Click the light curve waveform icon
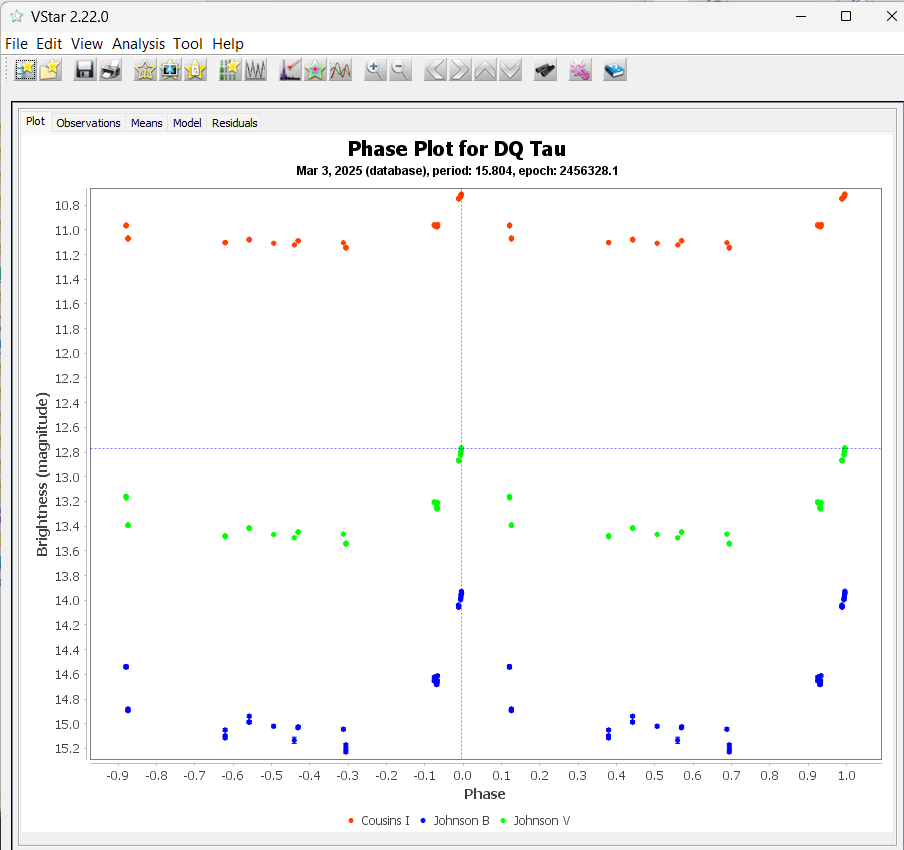Screen dimensions: 904x850 click(255, 70)
